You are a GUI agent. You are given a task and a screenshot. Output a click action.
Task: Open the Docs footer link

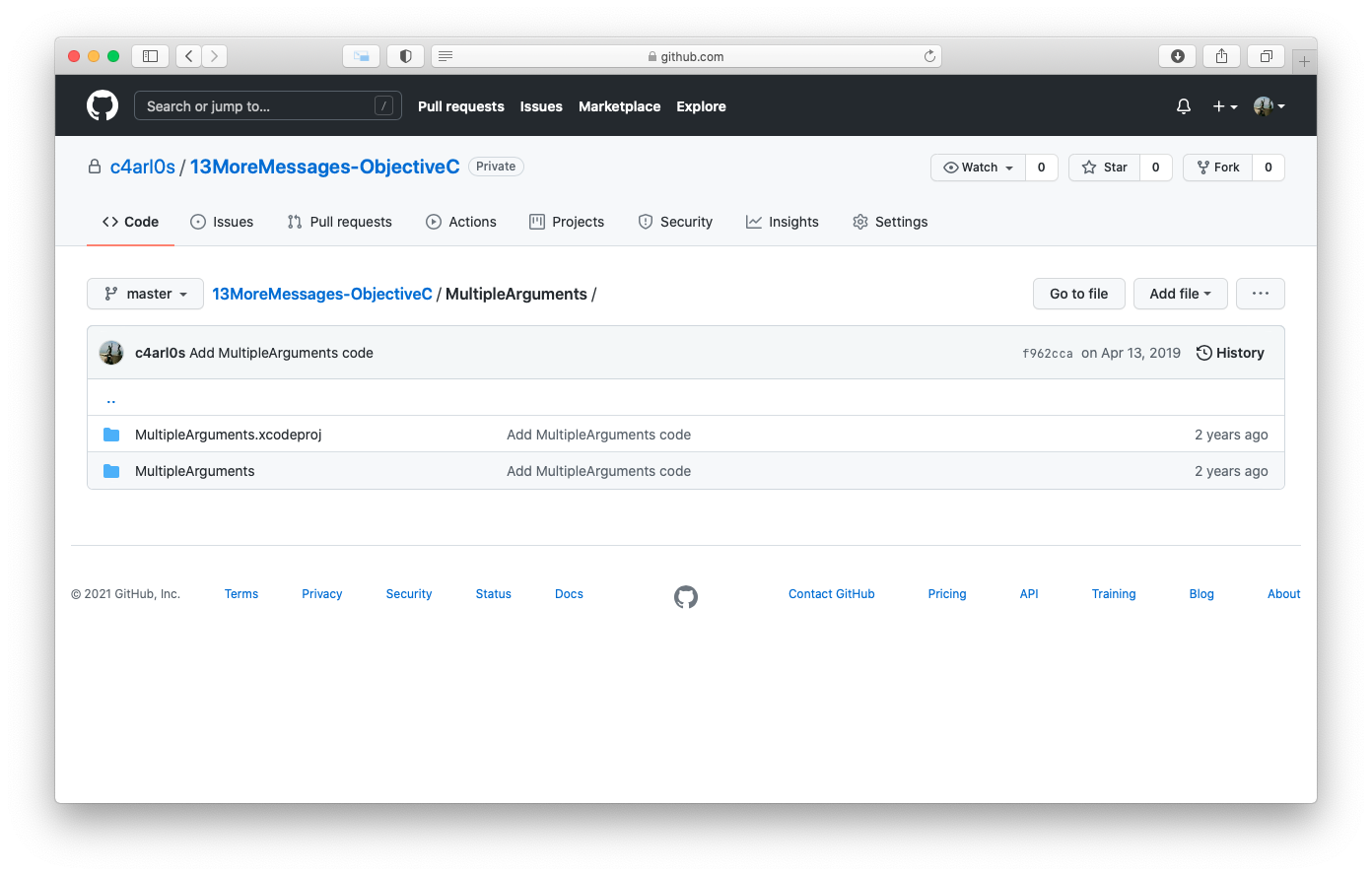click(569, 594)
